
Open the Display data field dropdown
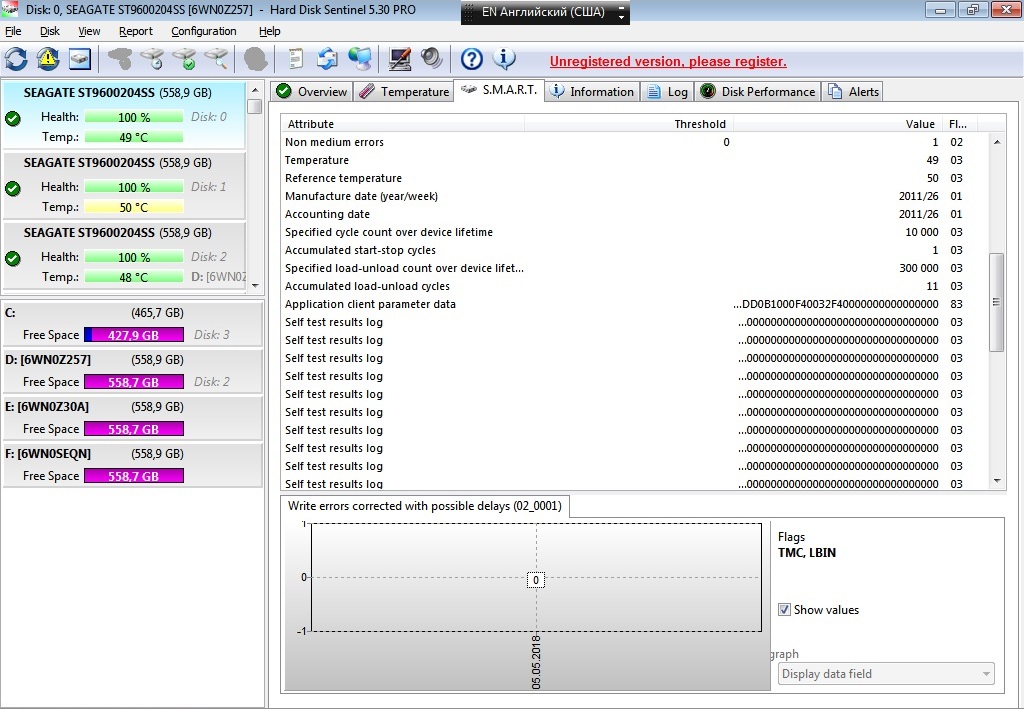(x=886, y=673)
